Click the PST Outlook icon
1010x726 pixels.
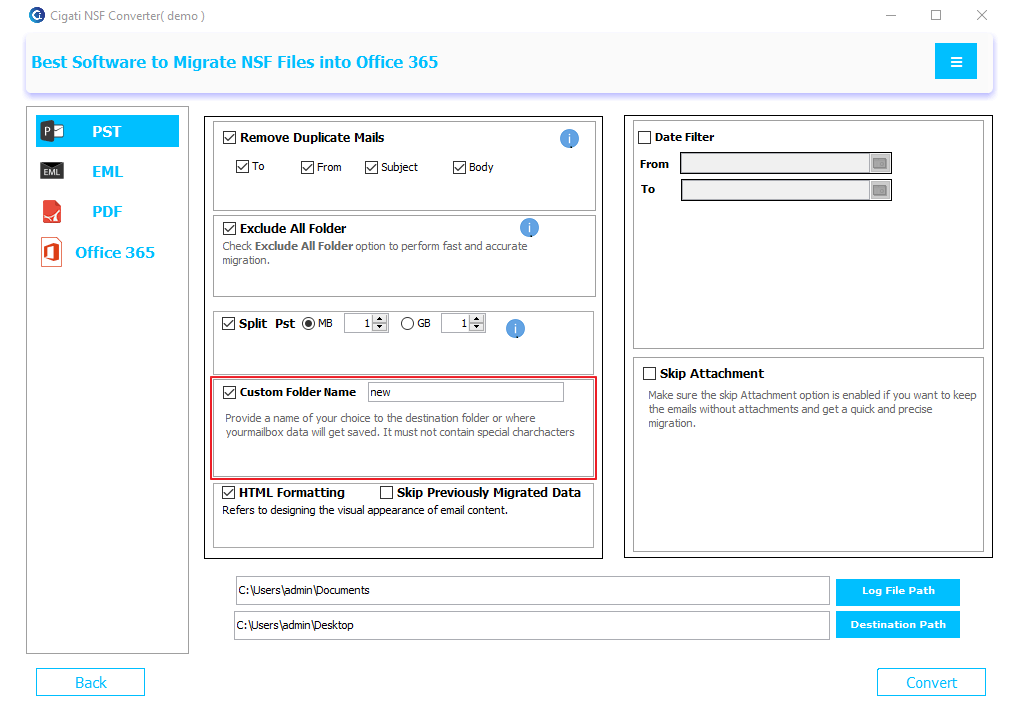click(53, 131)
